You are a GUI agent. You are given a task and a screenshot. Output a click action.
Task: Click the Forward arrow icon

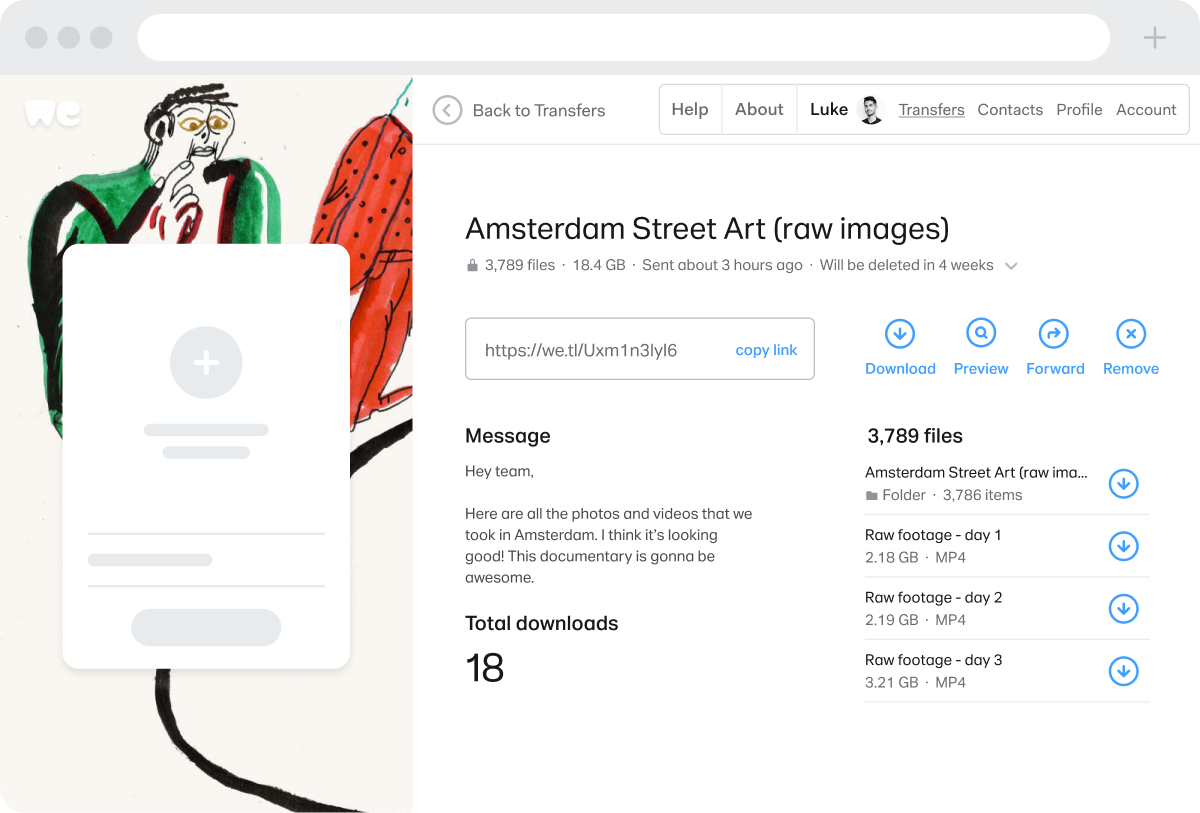tap(1054, 334)
